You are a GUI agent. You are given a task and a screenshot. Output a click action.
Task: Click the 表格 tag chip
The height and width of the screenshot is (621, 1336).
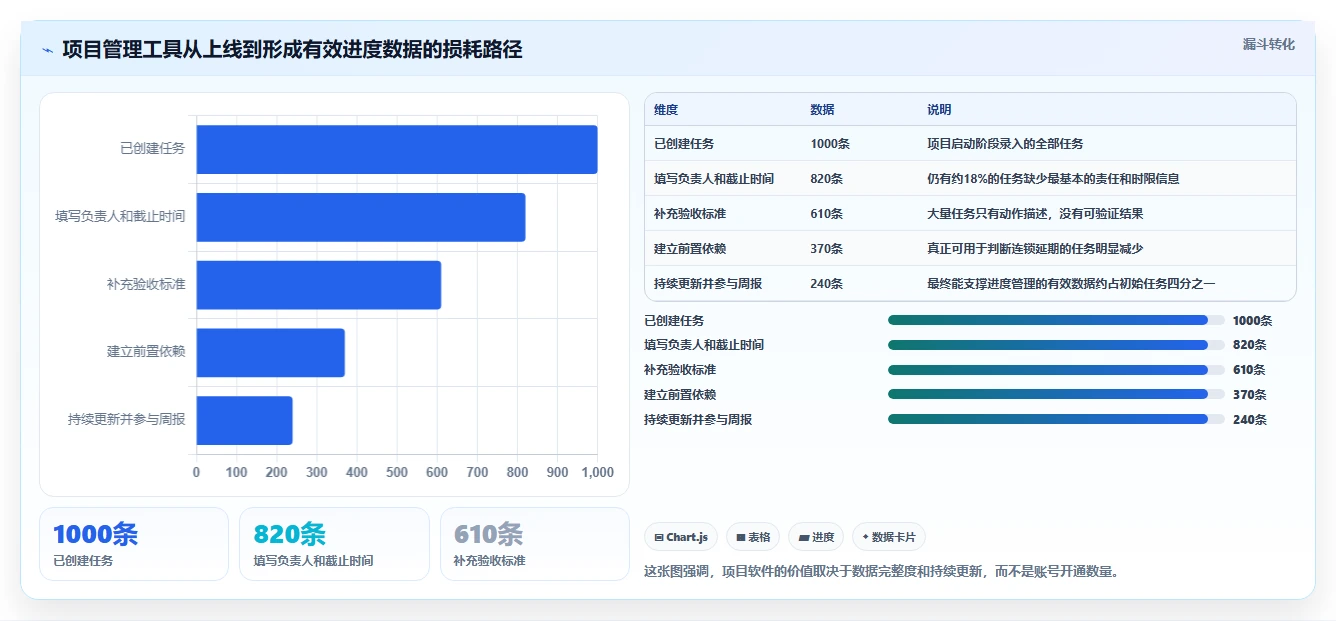pos(753,537)
